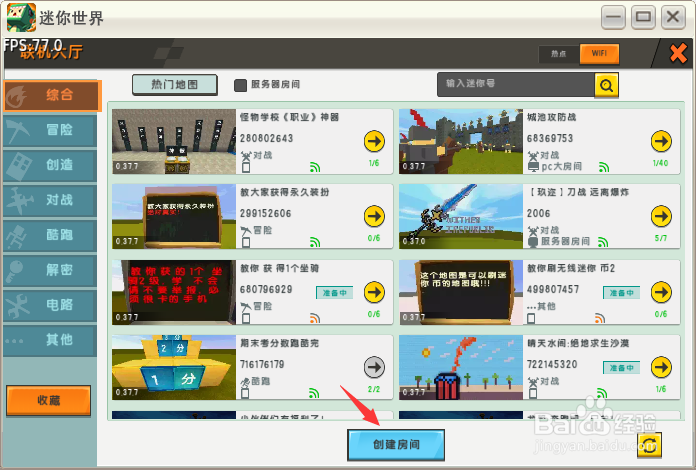696x470 pixels.
Task: Click orange signal icon in 坐骑 card
Action: 315,318
